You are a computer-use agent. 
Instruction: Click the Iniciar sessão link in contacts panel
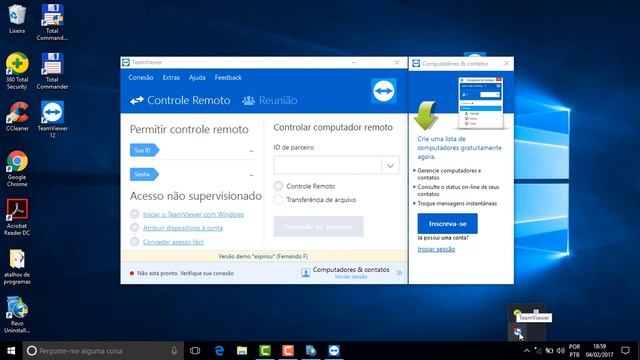436,249
